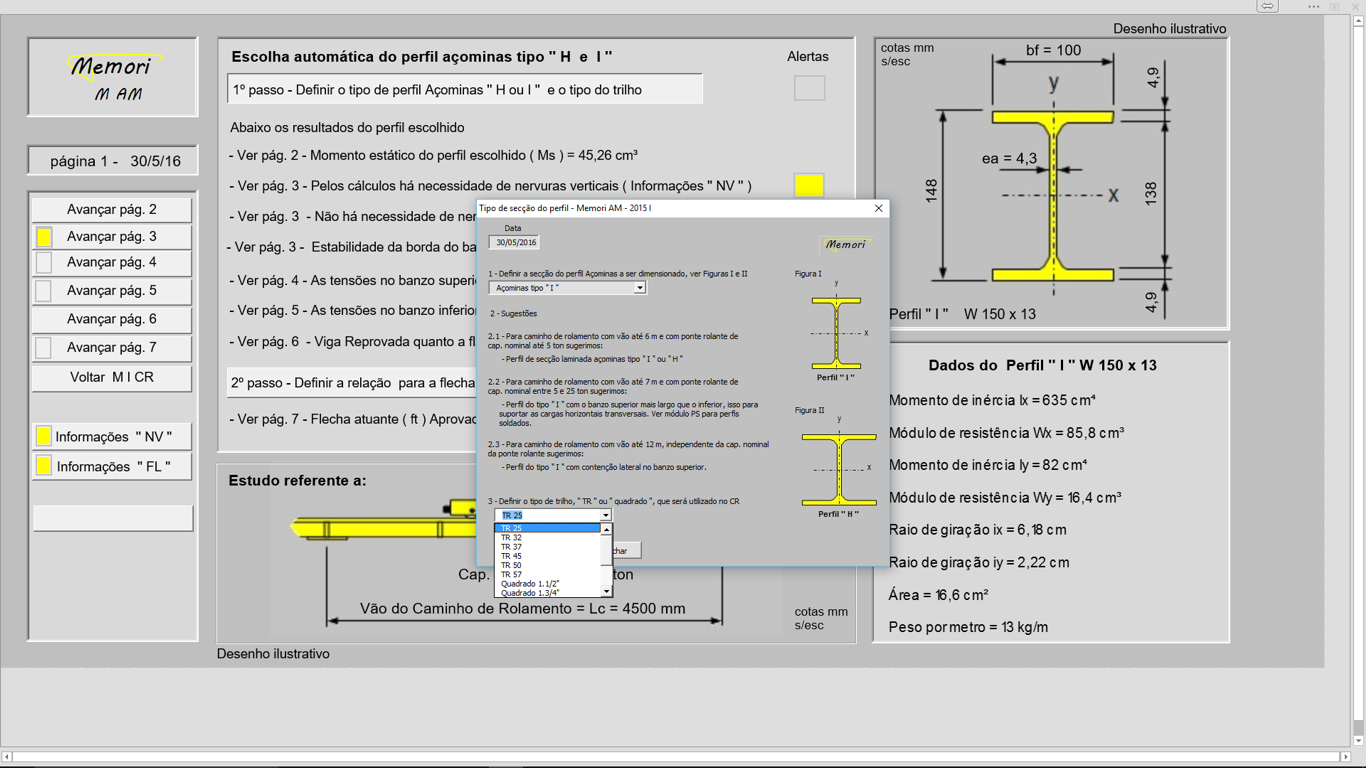Click the empty alert box under Alertas
Image resolution: width=1366 pixels, height=768 pixels.
point(809,88)
